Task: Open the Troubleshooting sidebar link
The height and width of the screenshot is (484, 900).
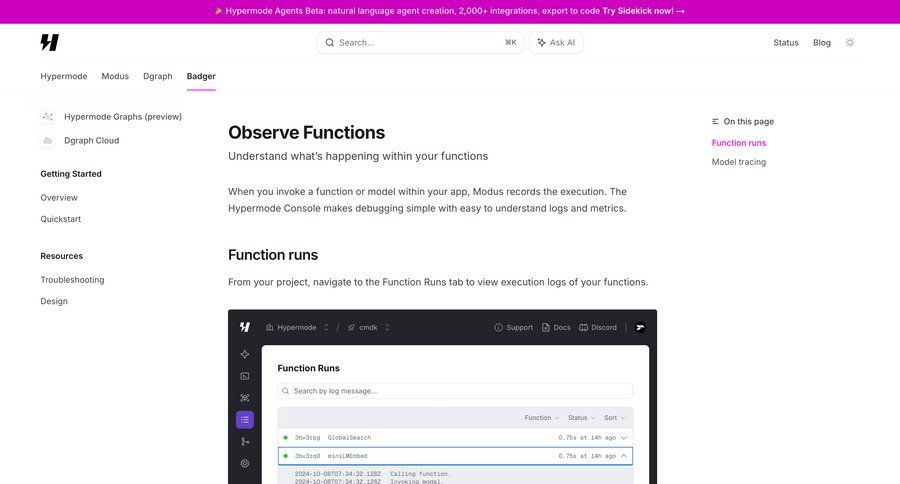Action: 72,280
